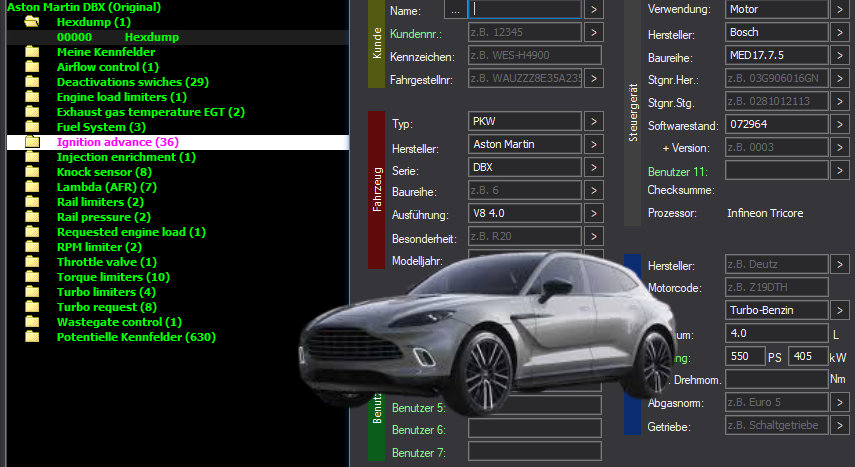Click the 405 kW power field
Viewport: 855px width, 467px height.
click(809, 356)
